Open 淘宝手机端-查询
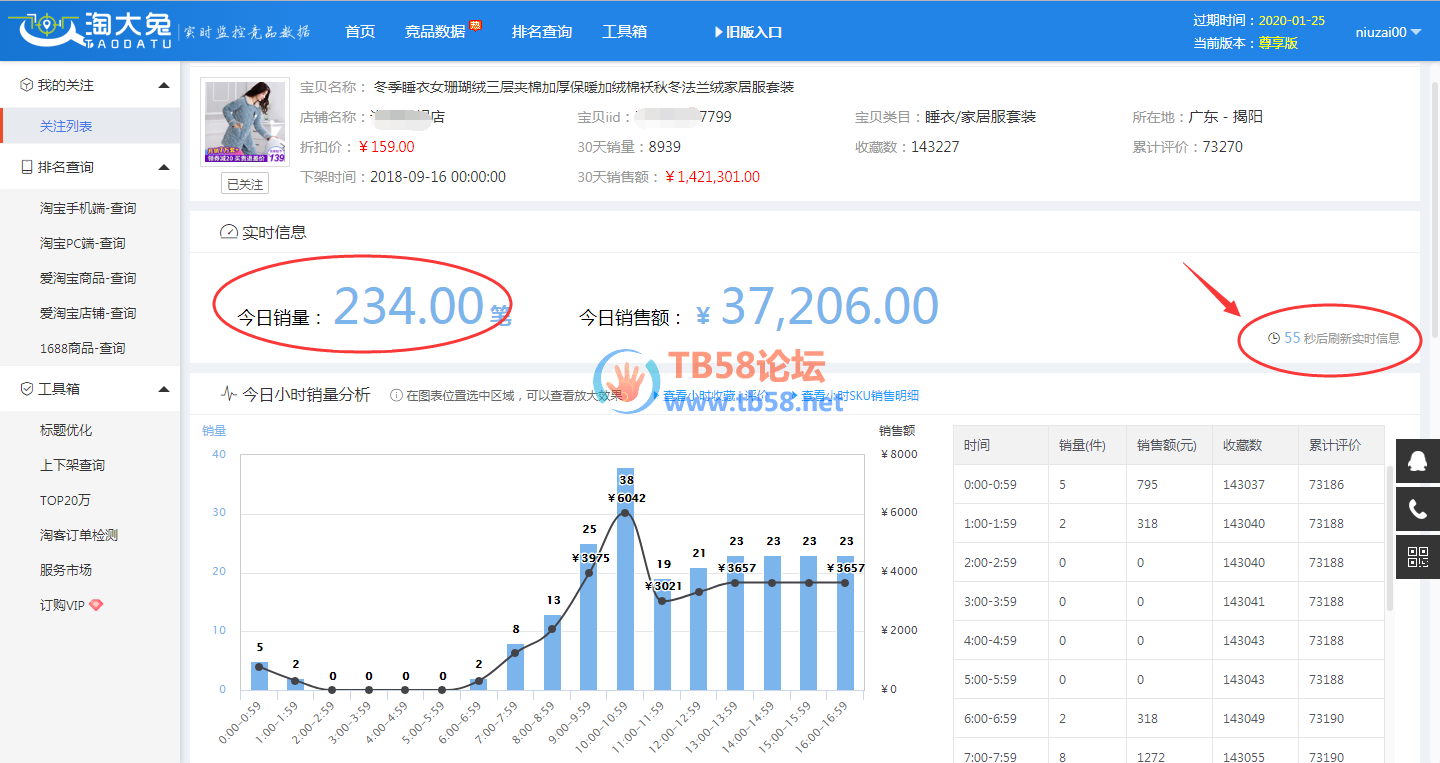This screenshot has height=763, width=1440. pos(88,208)
